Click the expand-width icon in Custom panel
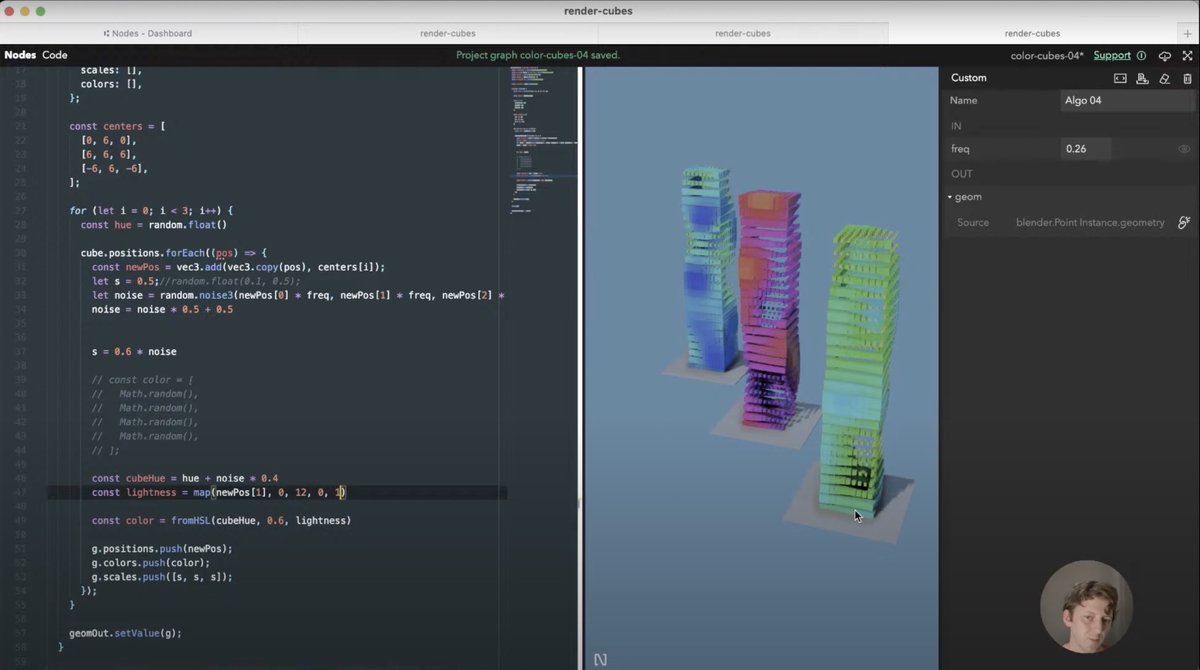Screen dimensions: 1200x670 pos(1120,78)
